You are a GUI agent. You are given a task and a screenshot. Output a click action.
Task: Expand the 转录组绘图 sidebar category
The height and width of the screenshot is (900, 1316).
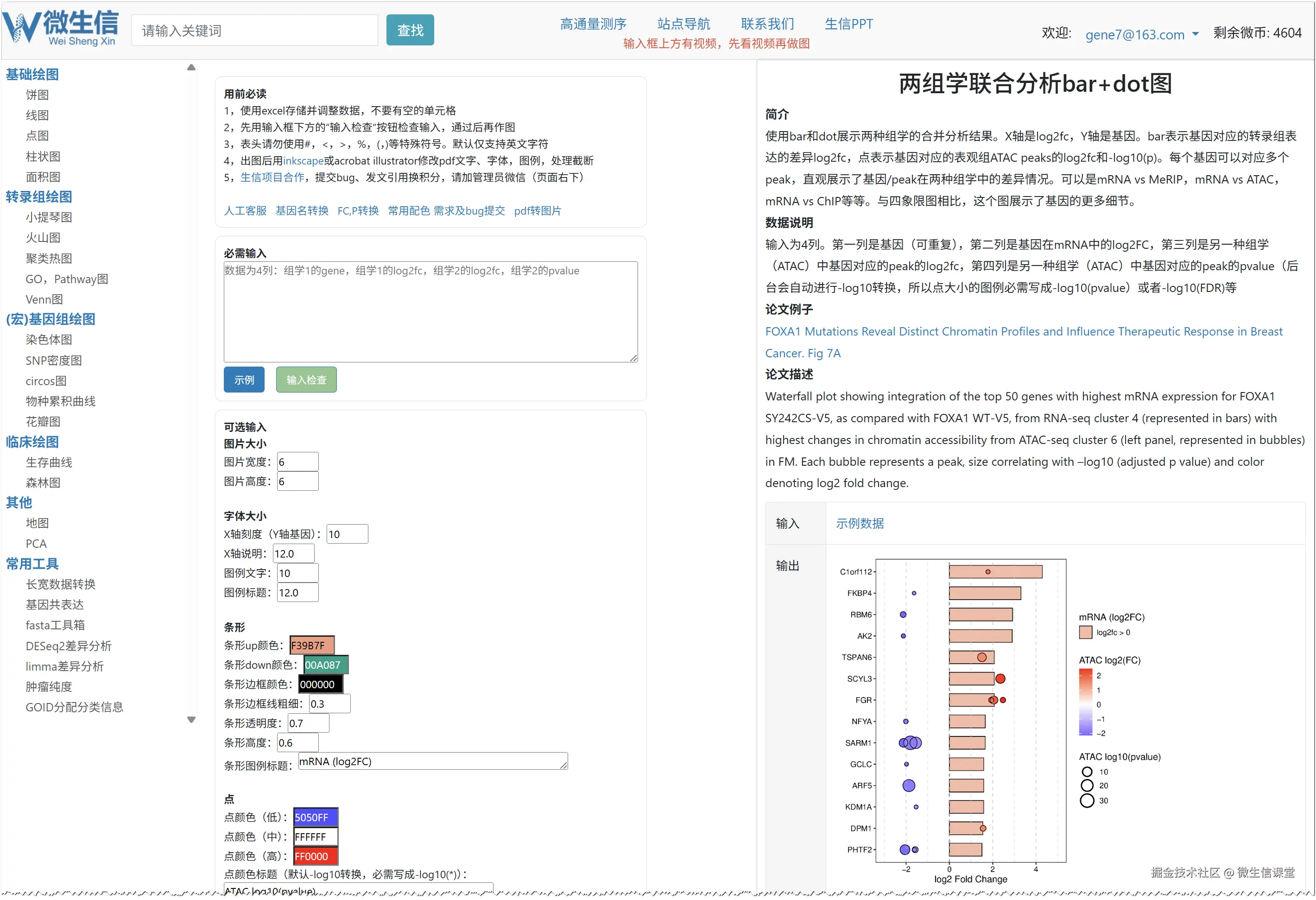click(x=39, y=196)
